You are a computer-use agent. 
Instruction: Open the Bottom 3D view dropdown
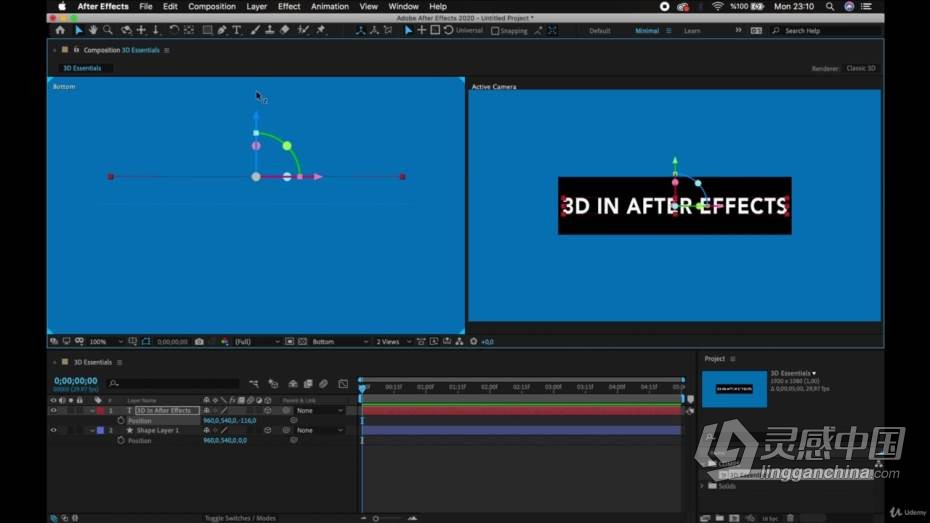click(x=340, y=342)
